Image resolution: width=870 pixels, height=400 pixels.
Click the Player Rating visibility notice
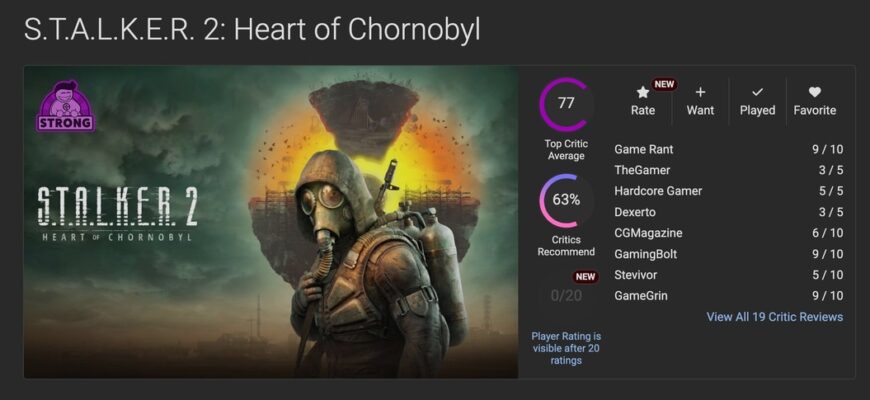pyautogui.click(x=566, y=348)
